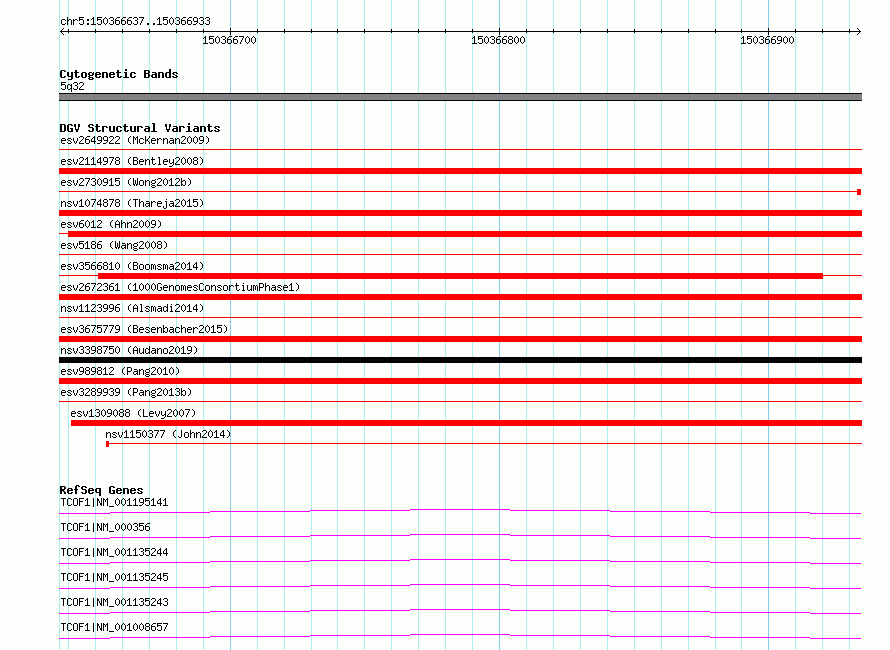The height and width of the screenshot is (650, 890).
Task: Select the thick red bar of esv2114978
Action: [x=460, y=171]
